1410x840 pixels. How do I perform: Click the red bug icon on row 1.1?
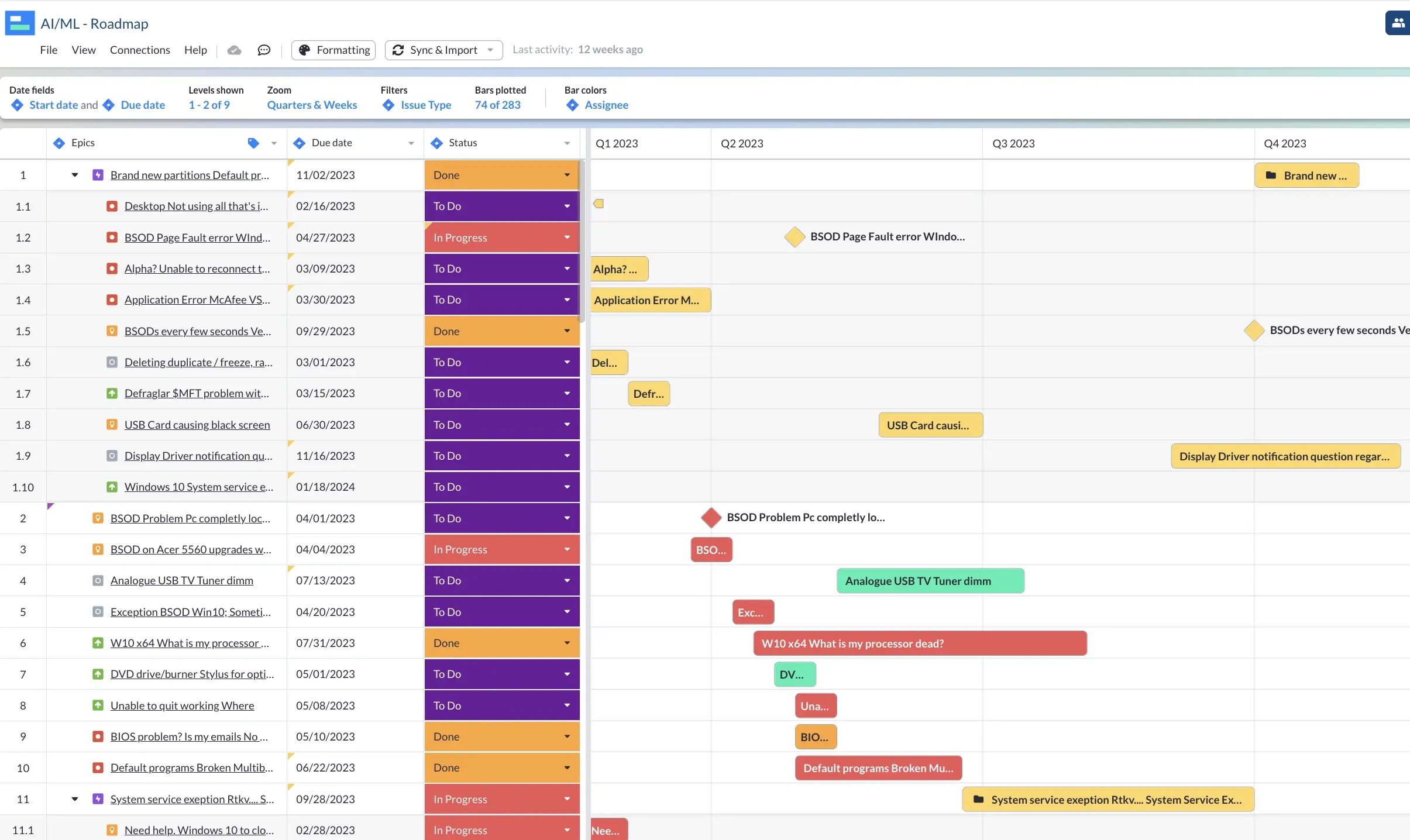coord(112,206)
